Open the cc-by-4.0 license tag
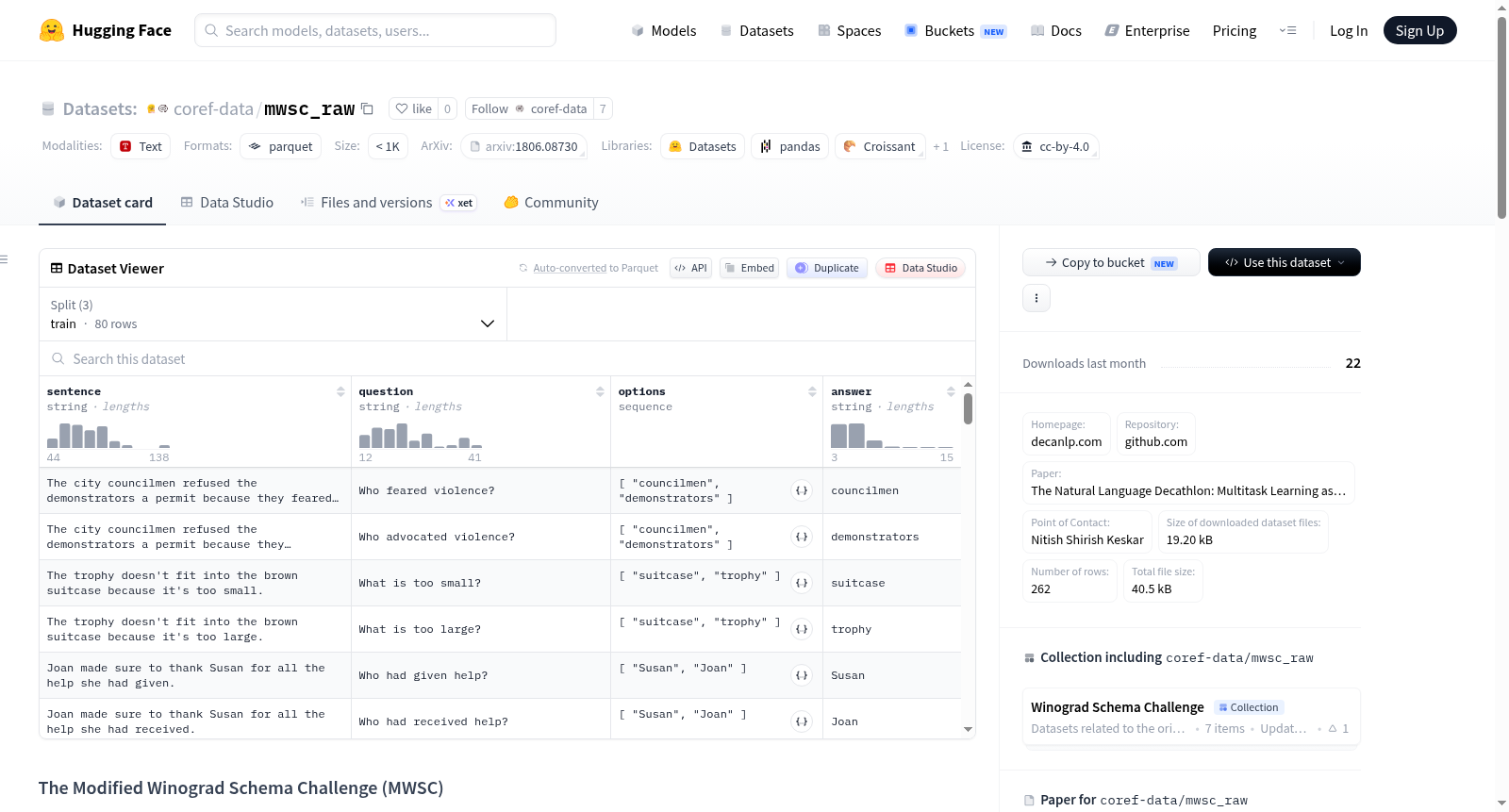 (x=1056, y=146)
